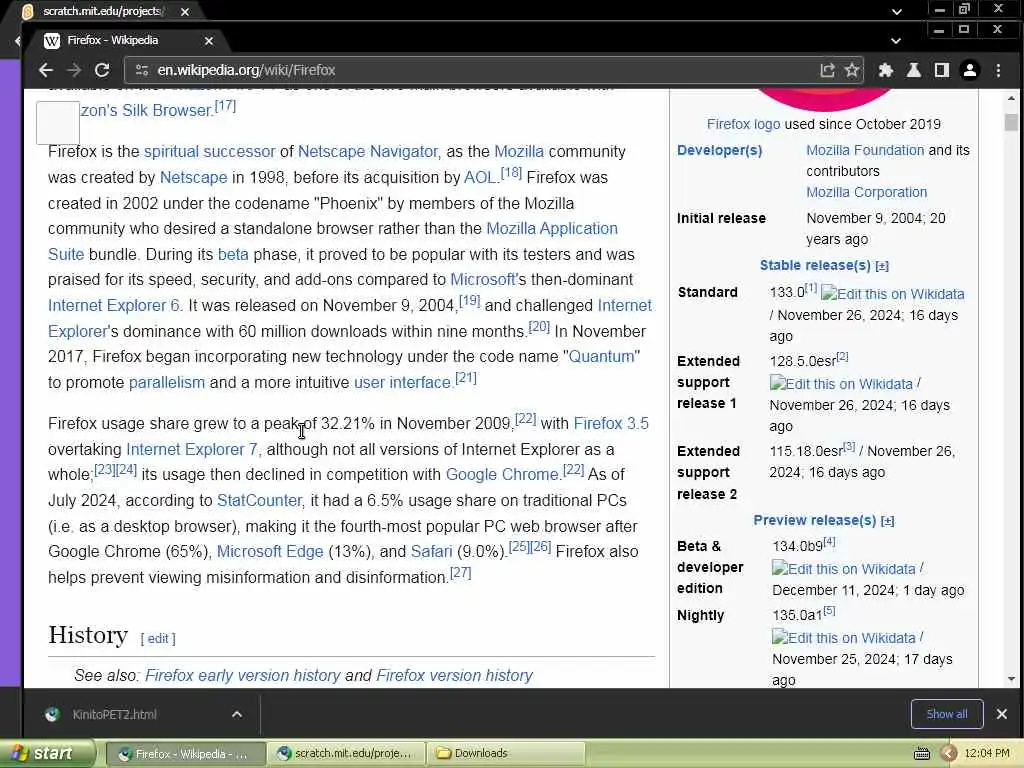
Task: Open the Netscape Navigator link
Action: 368,152
